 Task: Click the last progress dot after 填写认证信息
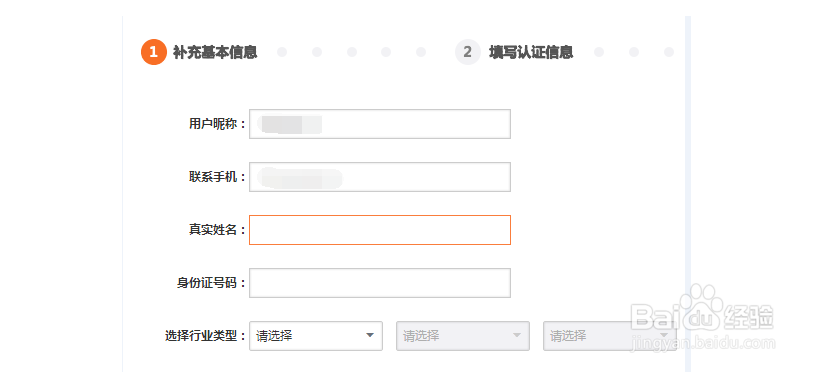(669, 52)
